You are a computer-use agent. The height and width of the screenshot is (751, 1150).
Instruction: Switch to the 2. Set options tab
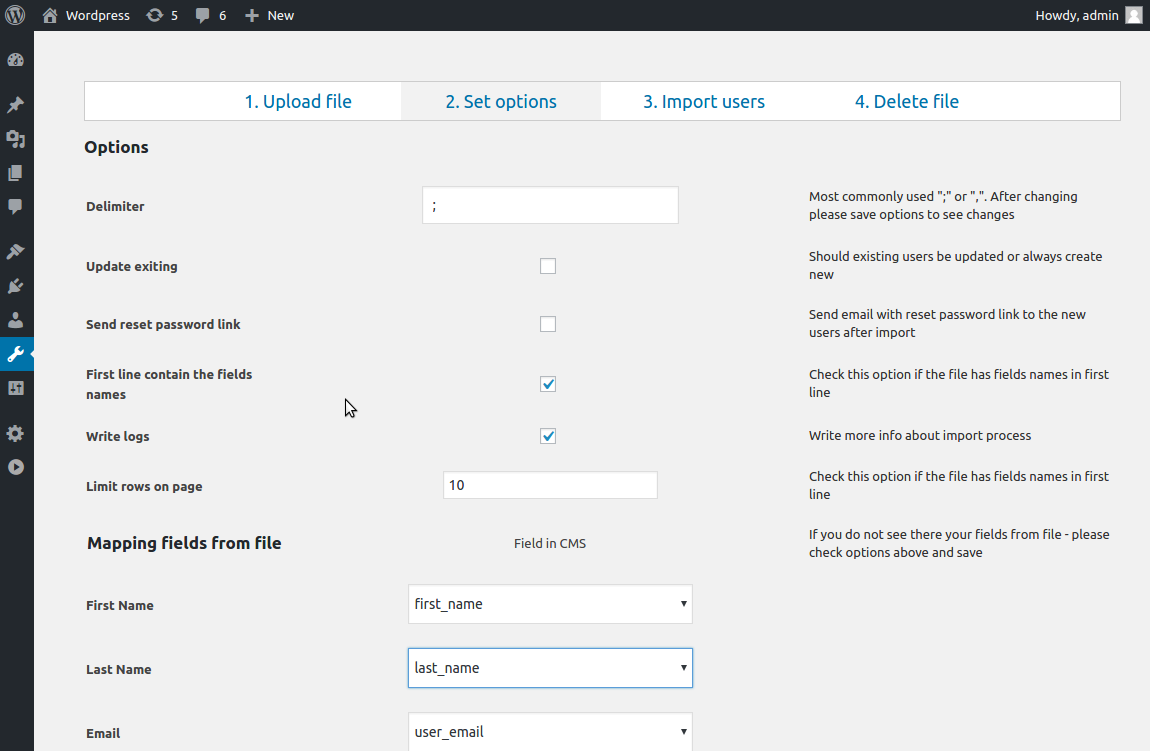click(501, 101)
